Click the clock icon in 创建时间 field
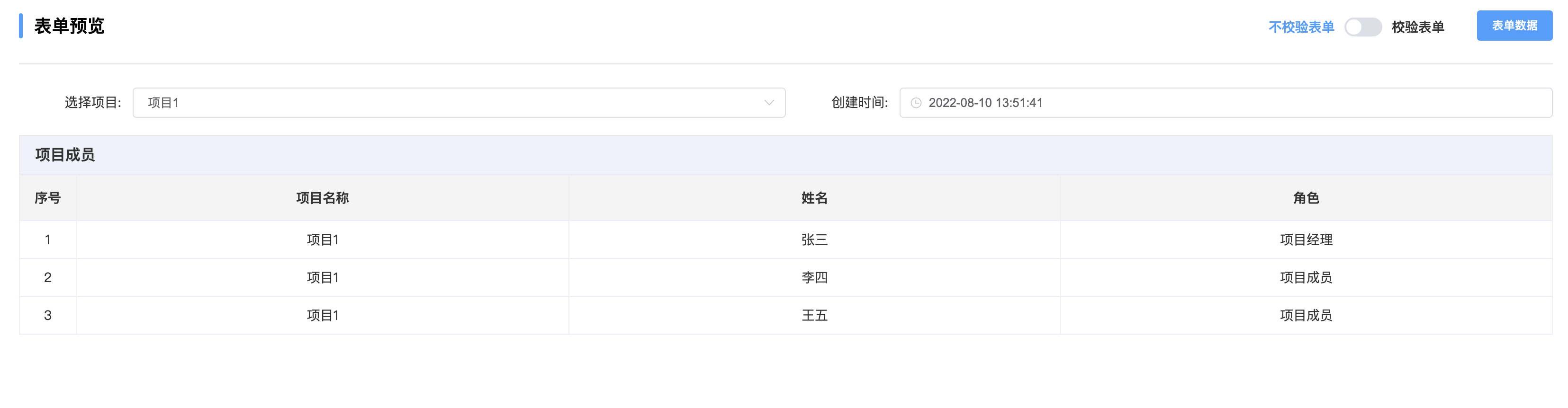This screenshot has width=1568, height=408. click(x=916, y=103)
